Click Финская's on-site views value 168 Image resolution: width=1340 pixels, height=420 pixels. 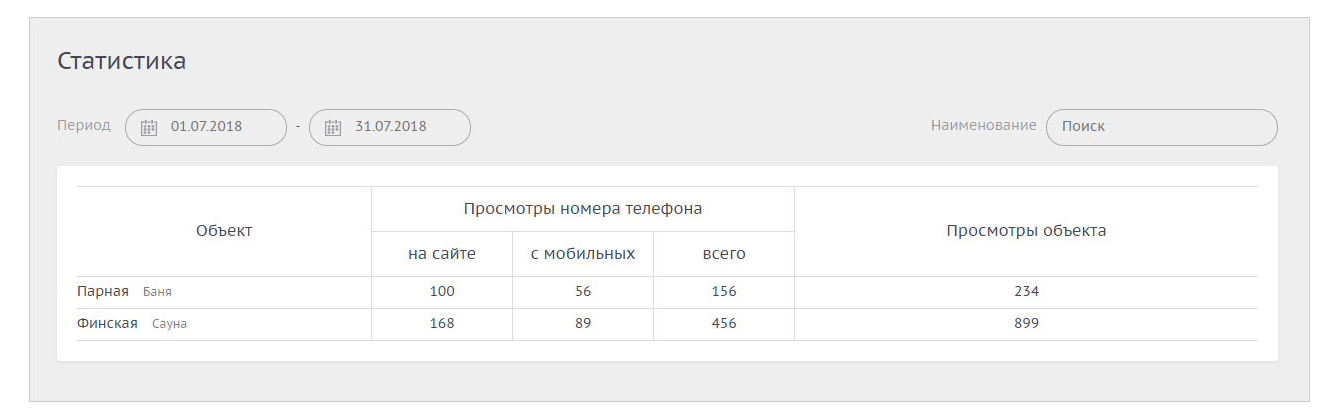click(442, 324)
